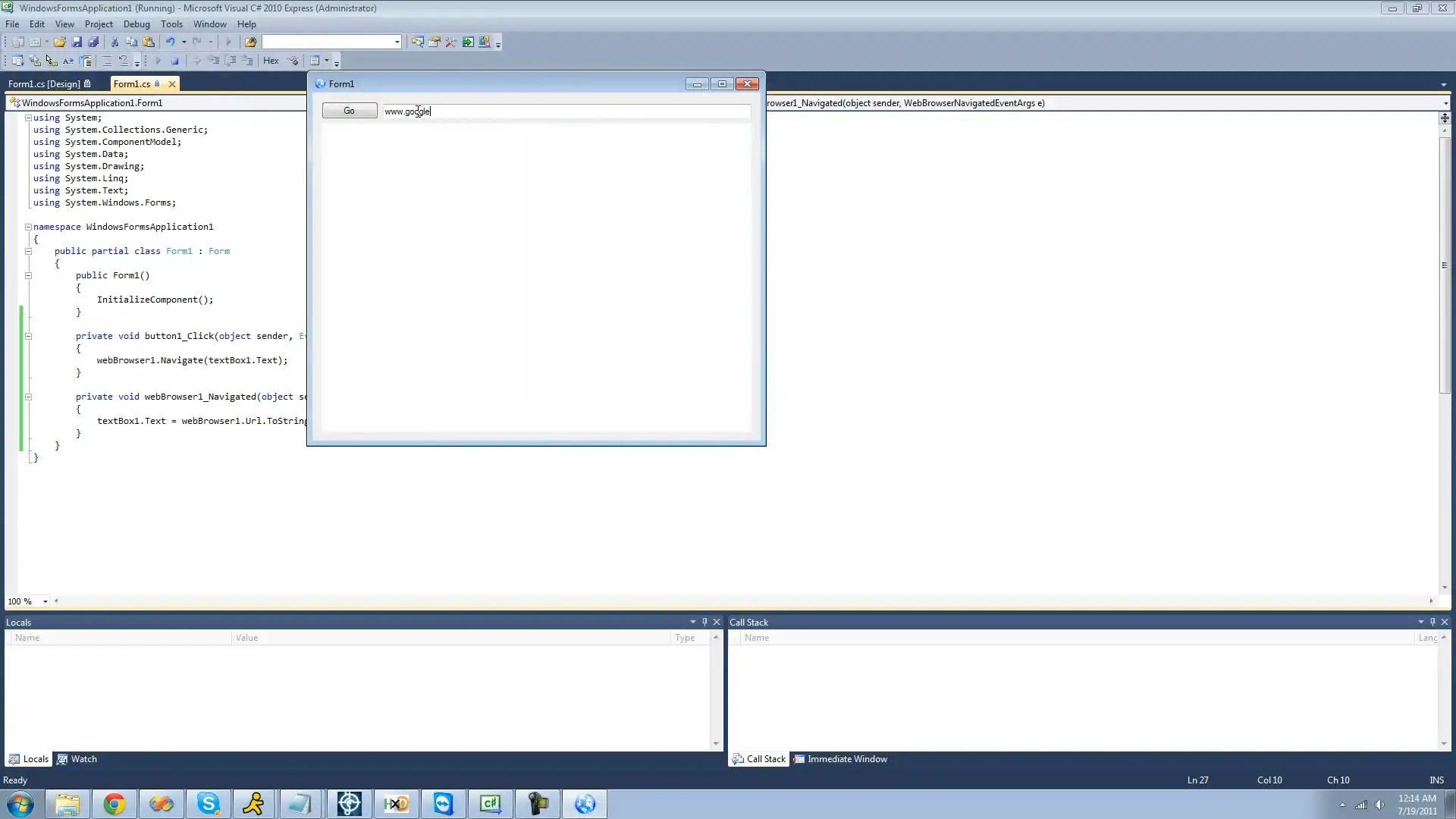The height and width of the screenshot is (819, 1456).
Task: Open the Find combo box dropdown arrow
Action: tap(397, 42)
